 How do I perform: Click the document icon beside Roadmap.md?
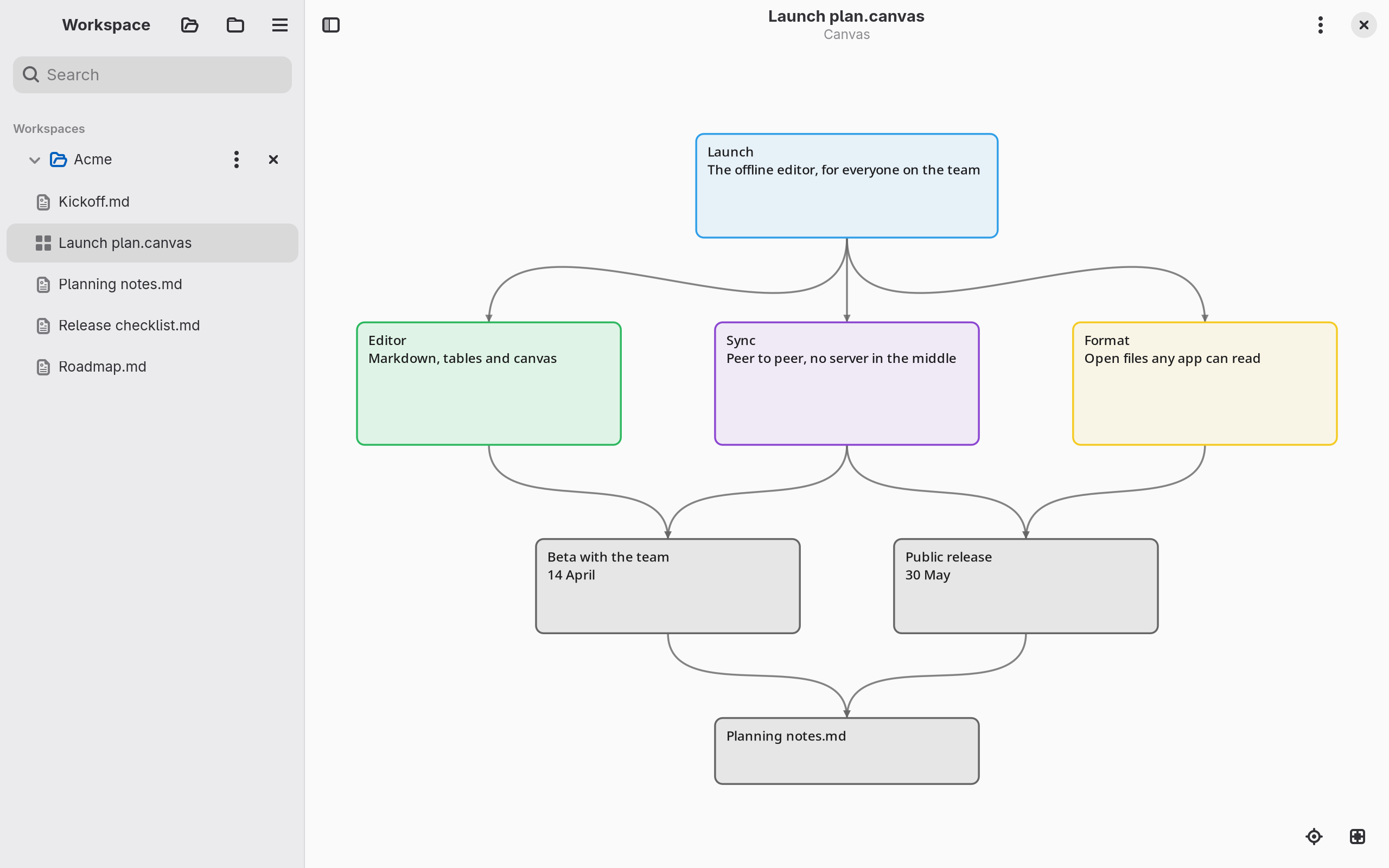(x=43, y=367)
